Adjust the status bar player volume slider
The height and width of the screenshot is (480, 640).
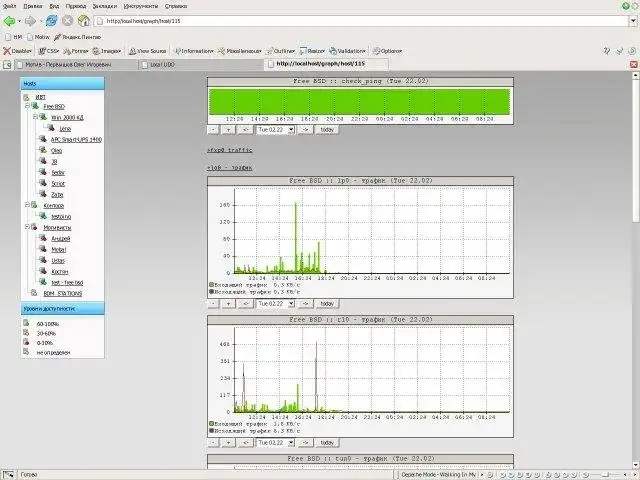pyautogui.click(x=605, y=475)
